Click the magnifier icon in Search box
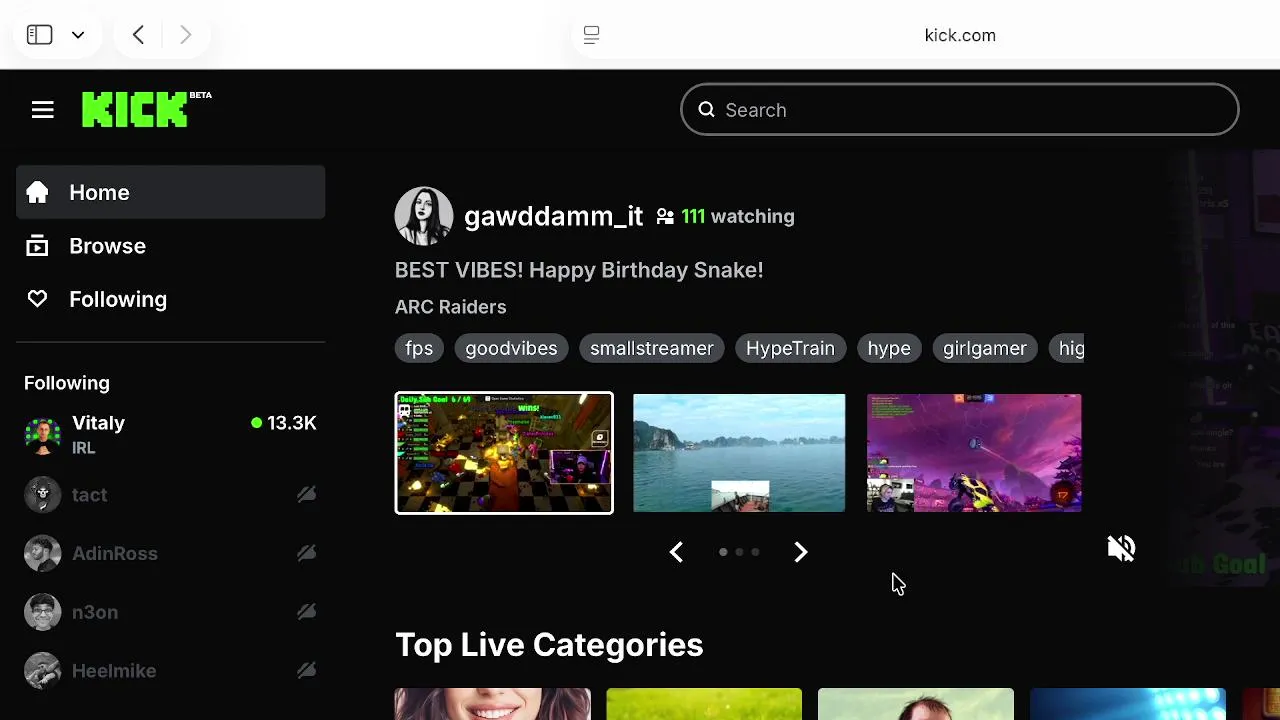 point(706,110)
